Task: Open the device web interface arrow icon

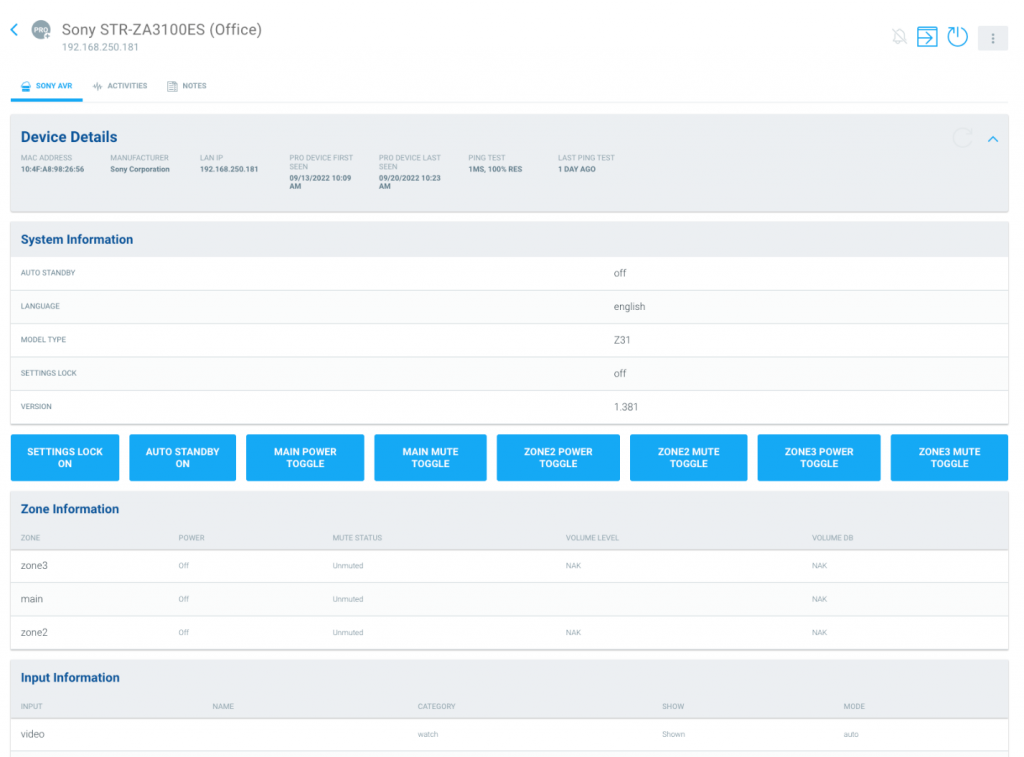Action: click(x=927, y=37)
